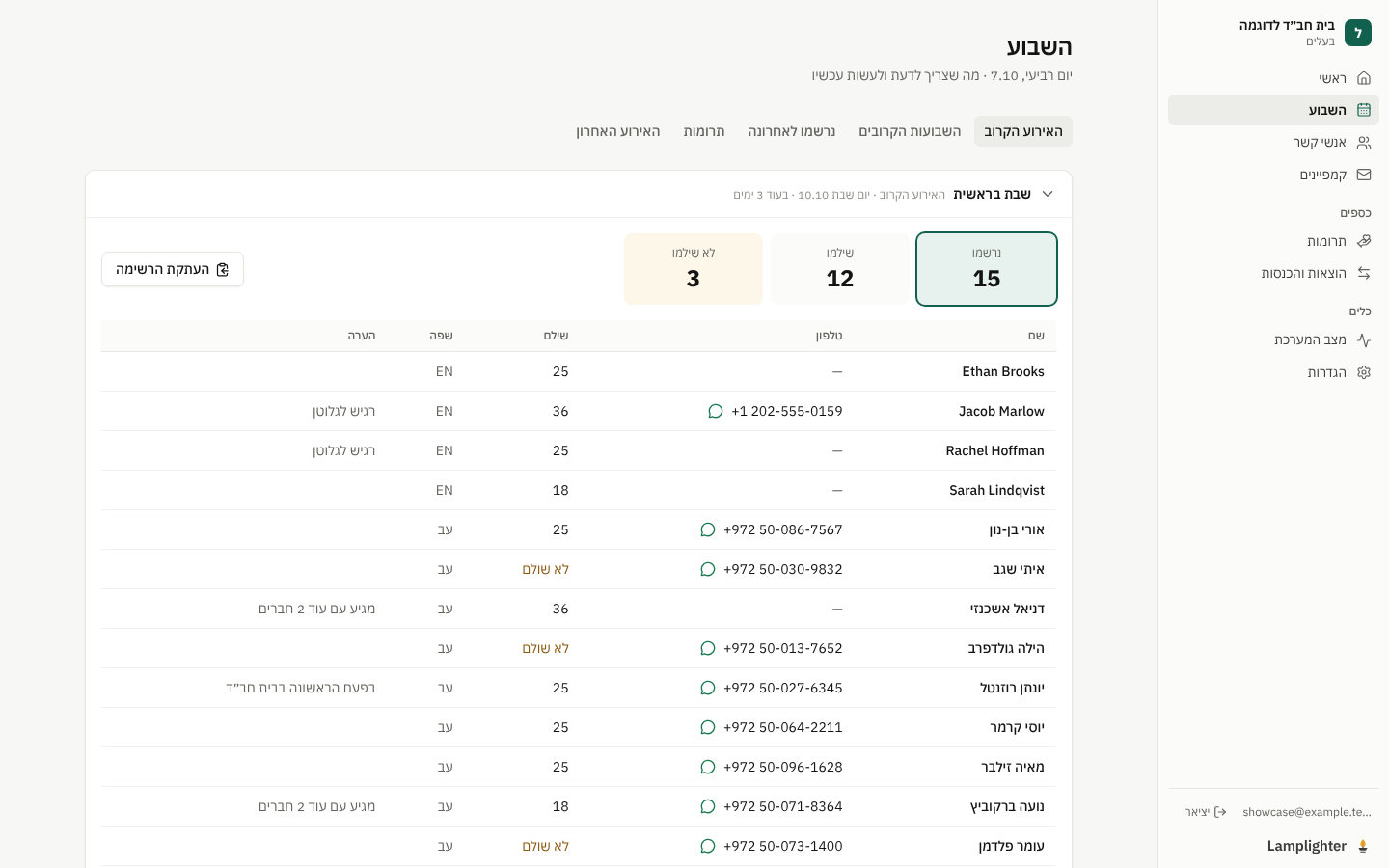This screenshot has height=868, width=1389.
Task: Click WhatsApp icon beside נועה ברקוביץ's number
Action: click(x=708, y=806)
